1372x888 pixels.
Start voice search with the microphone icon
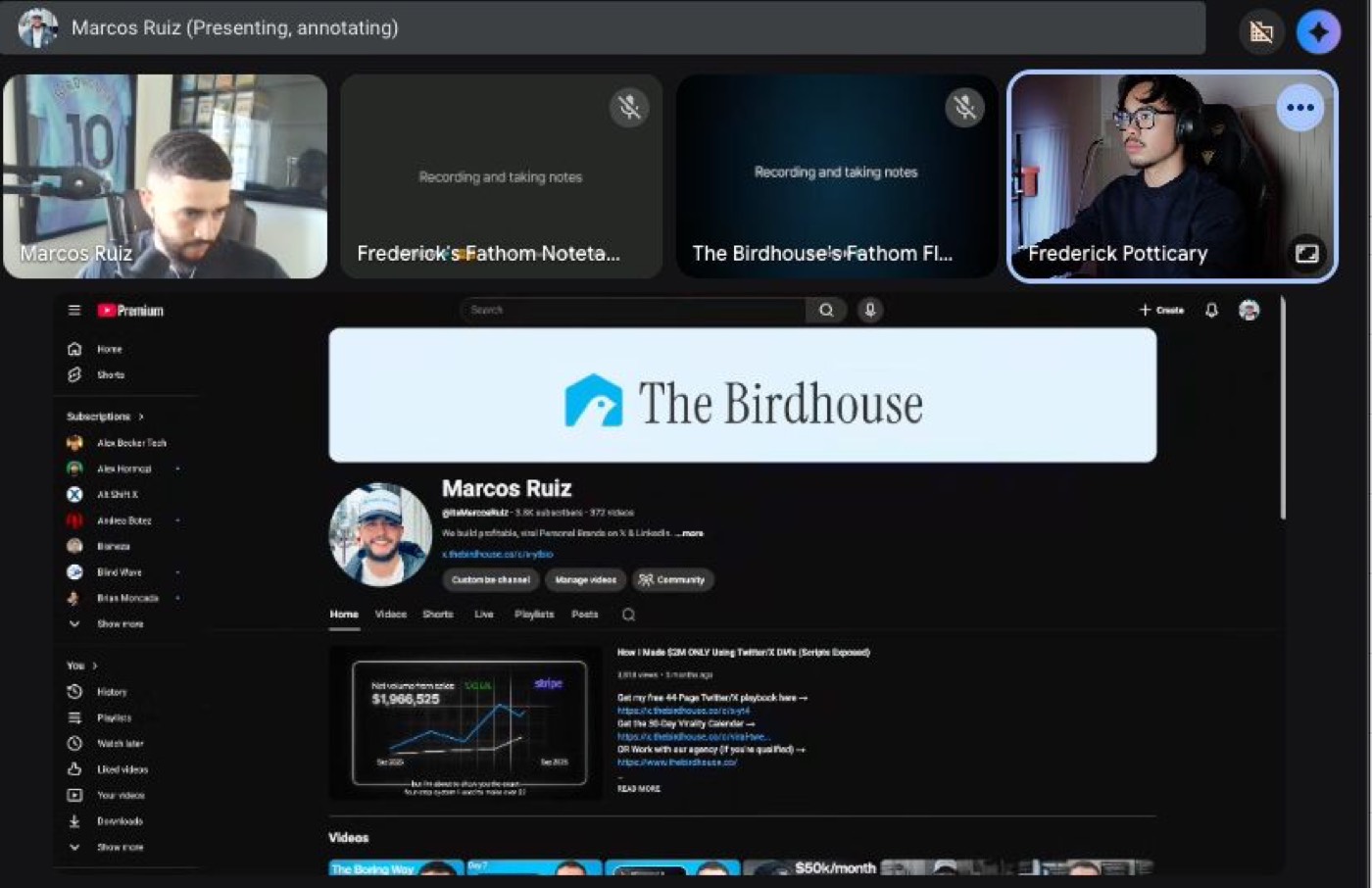[x=869, y=310]
